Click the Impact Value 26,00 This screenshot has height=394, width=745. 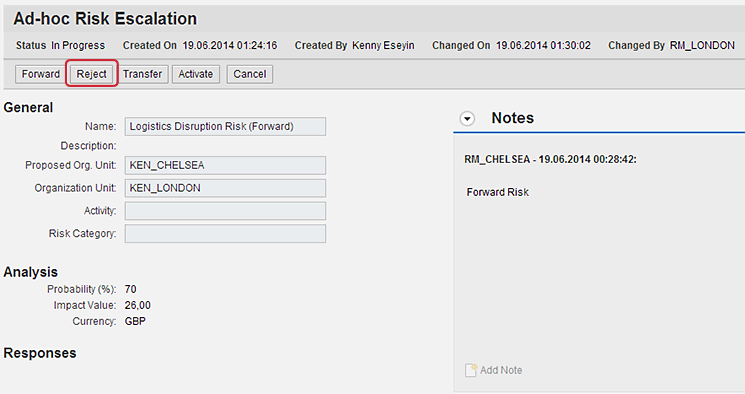tap(138, 305)
